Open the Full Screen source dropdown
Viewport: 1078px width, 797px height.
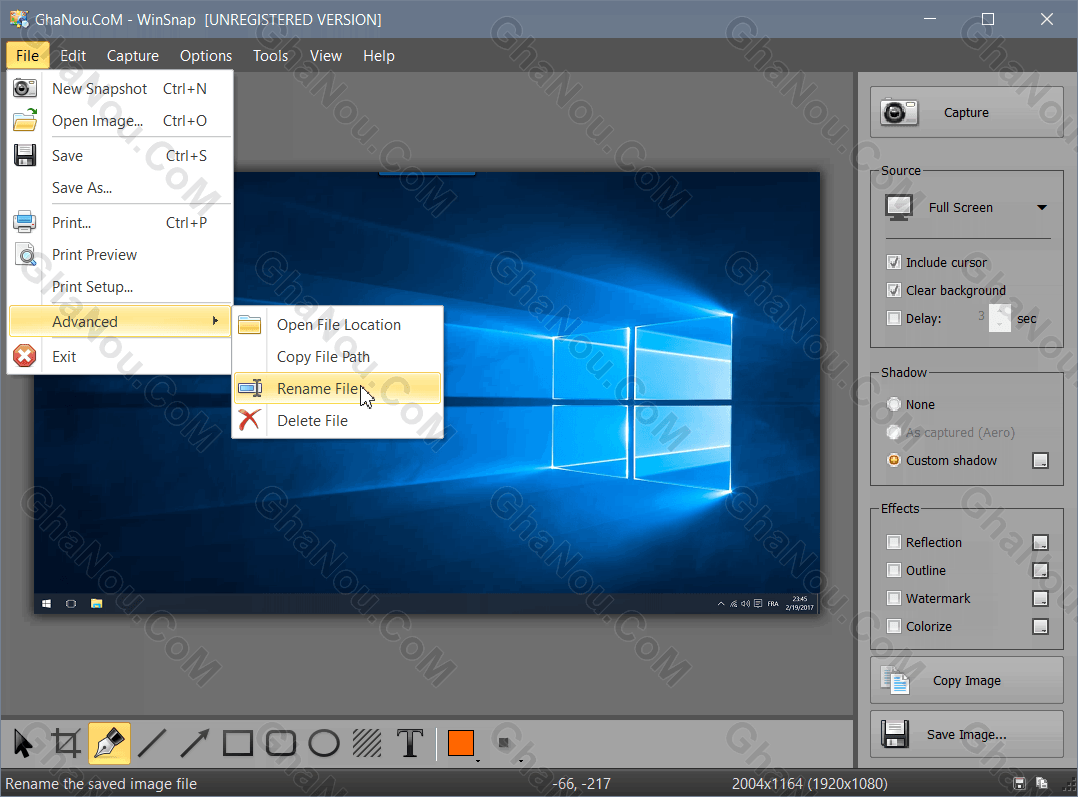(x=968, y=208)
